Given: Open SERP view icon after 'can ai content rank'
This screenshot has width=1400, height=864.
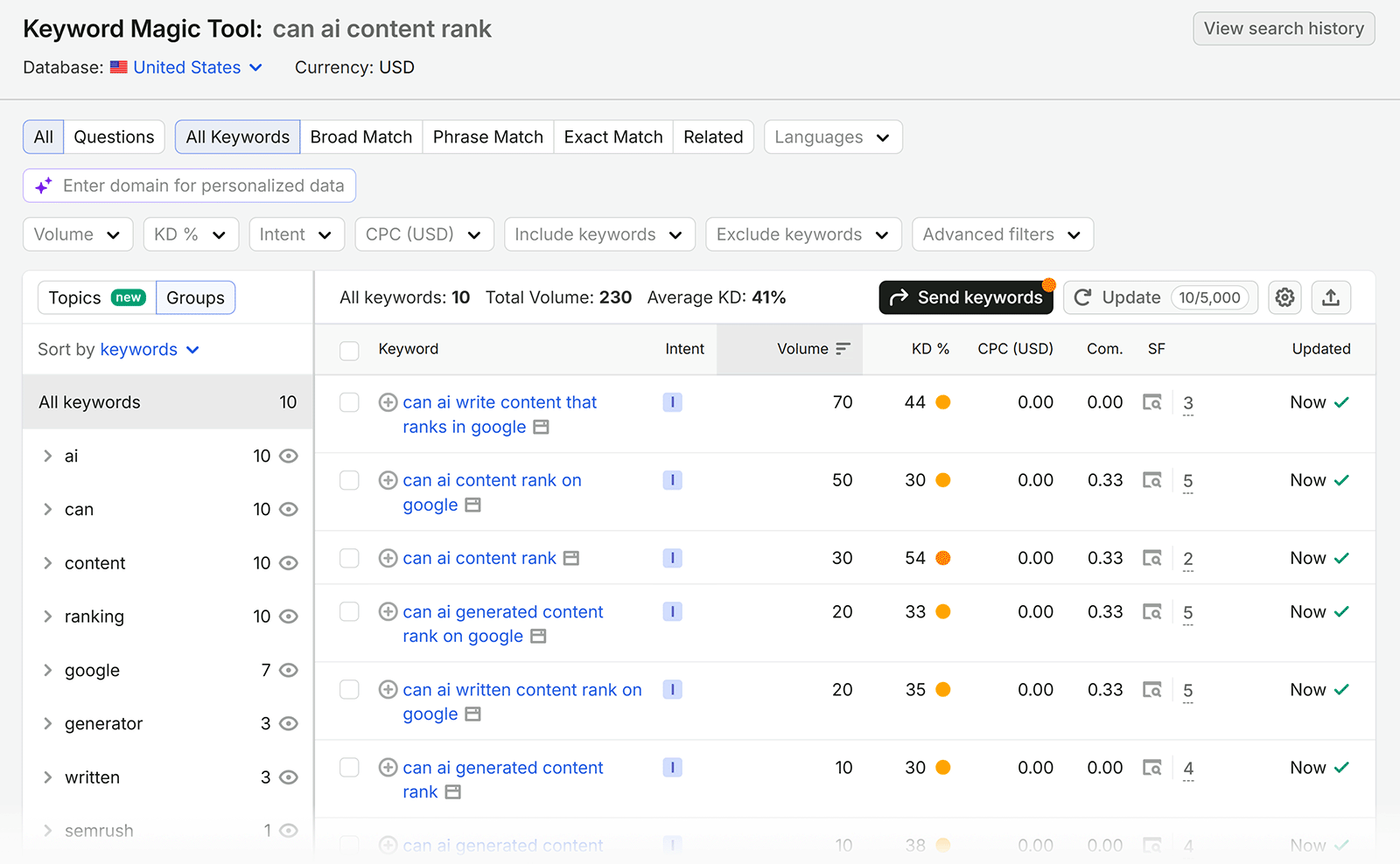Looking at the screenshot, I should point(571,558).
